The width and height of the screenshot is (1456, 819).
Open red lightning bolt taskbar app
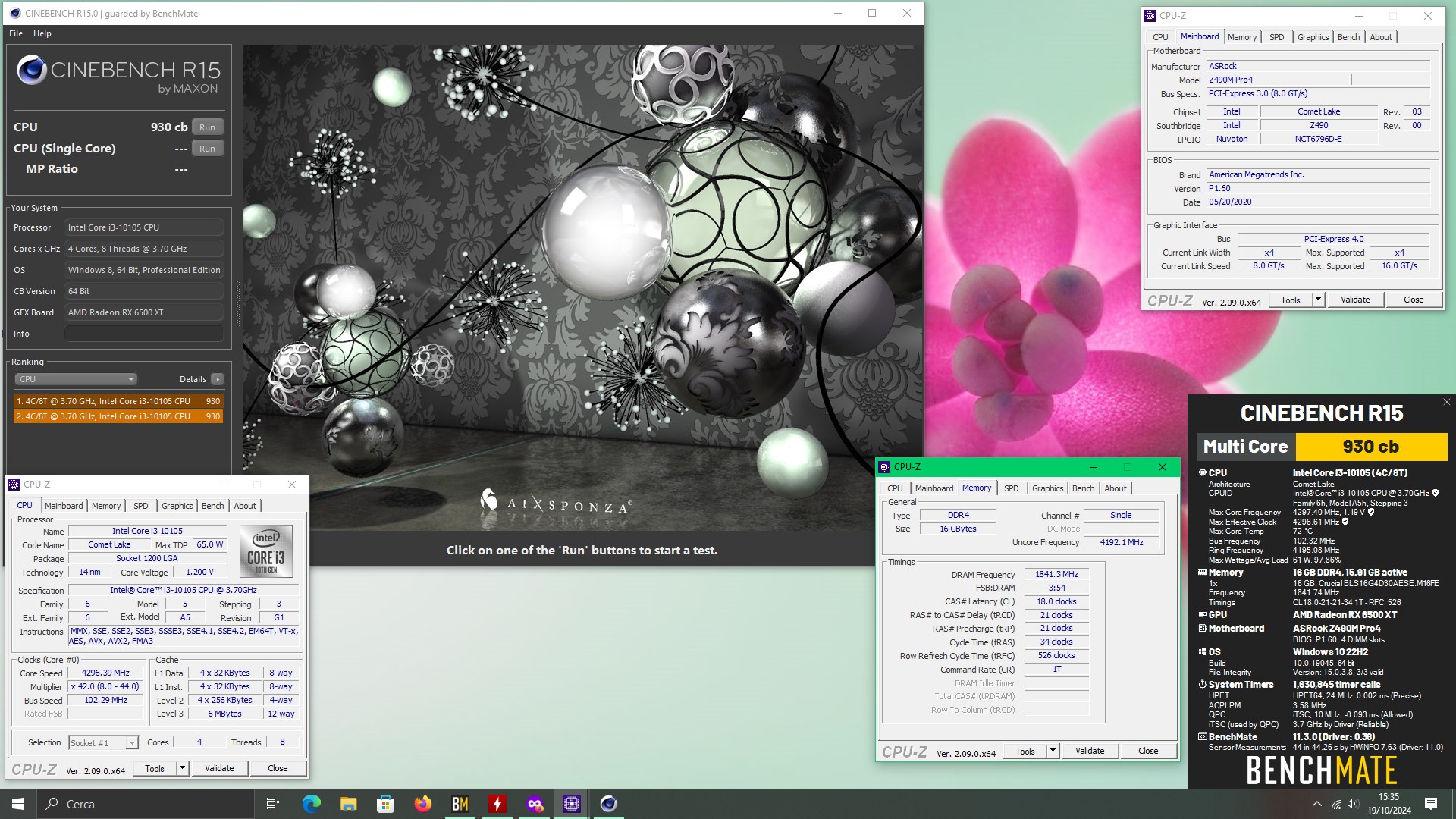click(x=497, y=804)
